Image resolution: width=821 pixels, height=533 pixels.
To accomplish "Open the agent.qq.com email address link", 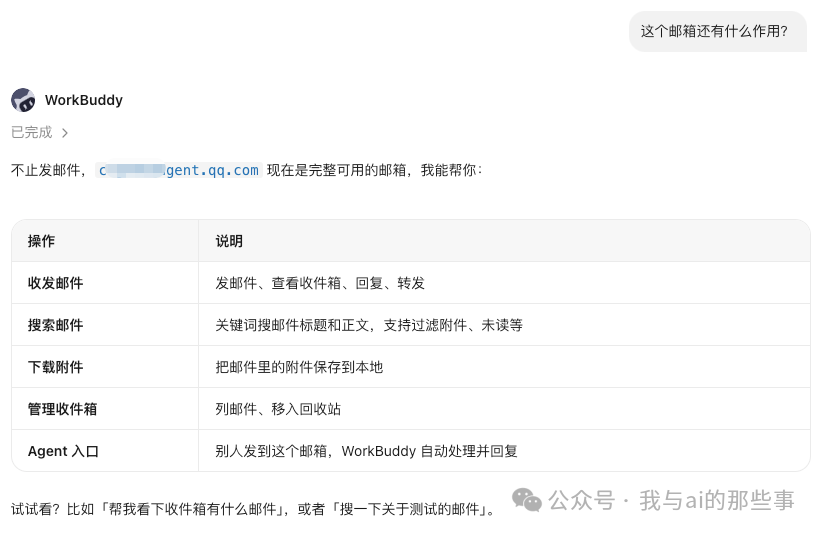I will (179, 171).
